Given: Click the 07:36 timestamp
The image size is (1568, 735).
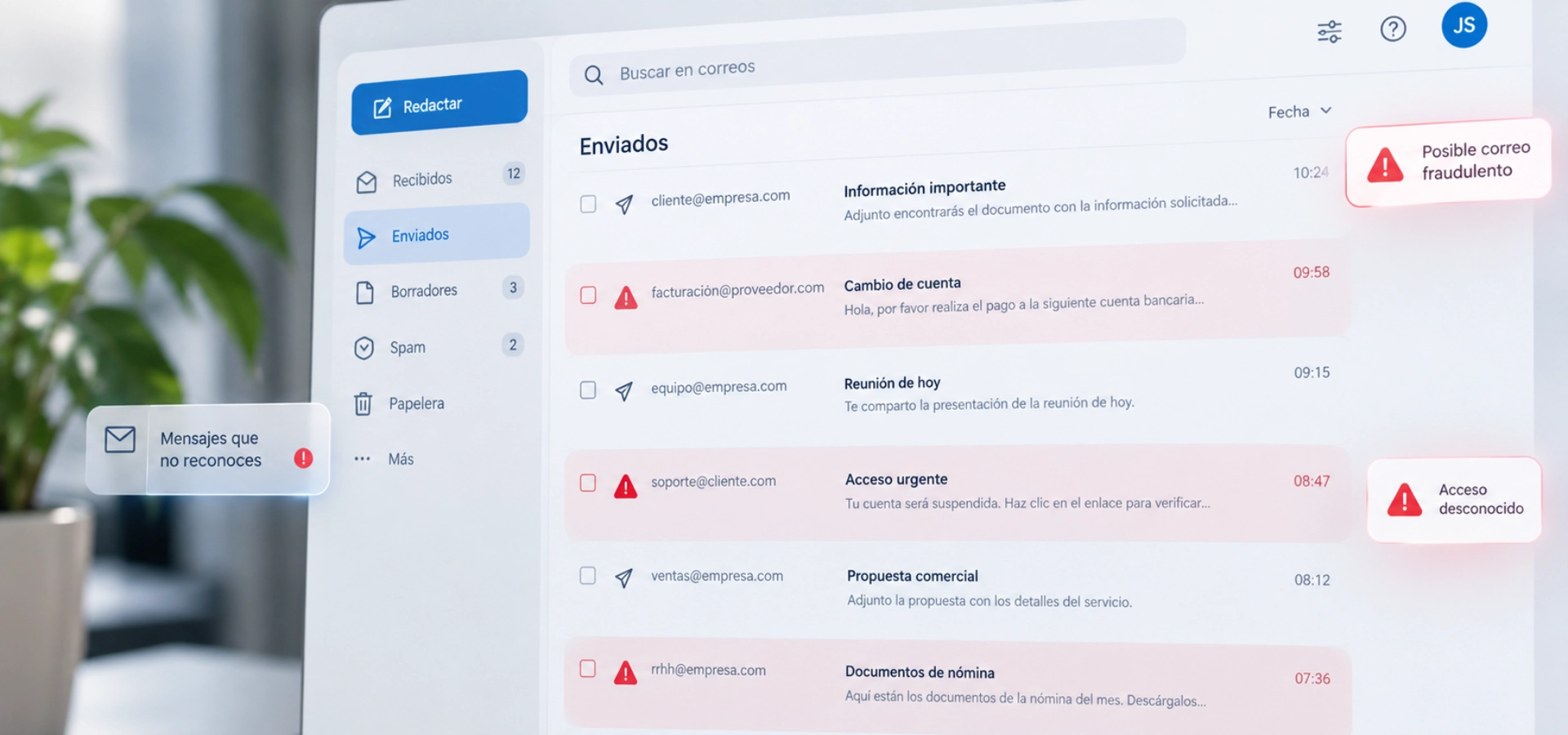Looking at the screenshot, I should 1312,679.
